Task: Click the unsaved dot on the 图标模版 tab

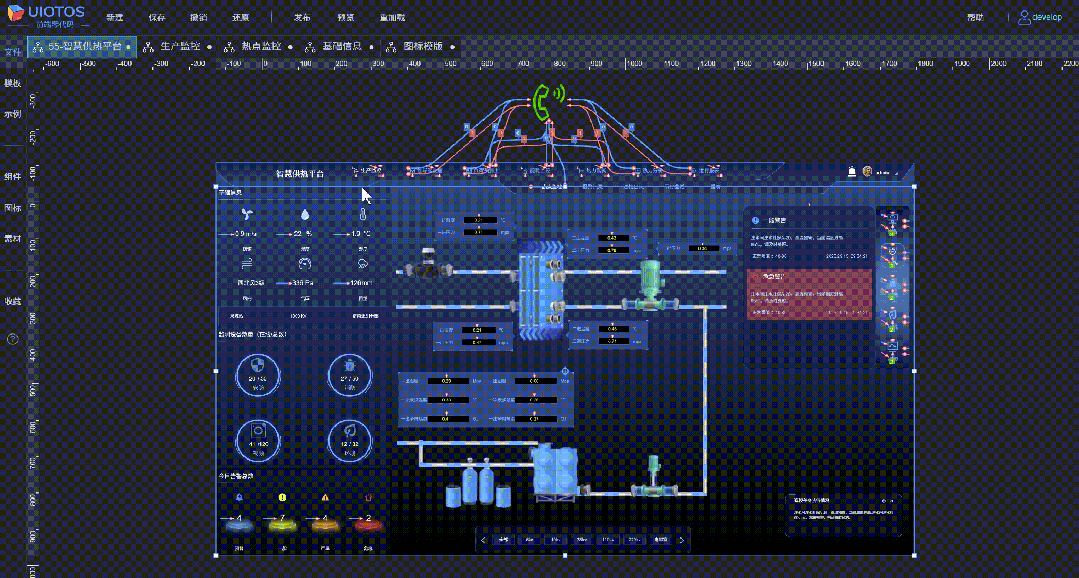Action: pos(453,47)
